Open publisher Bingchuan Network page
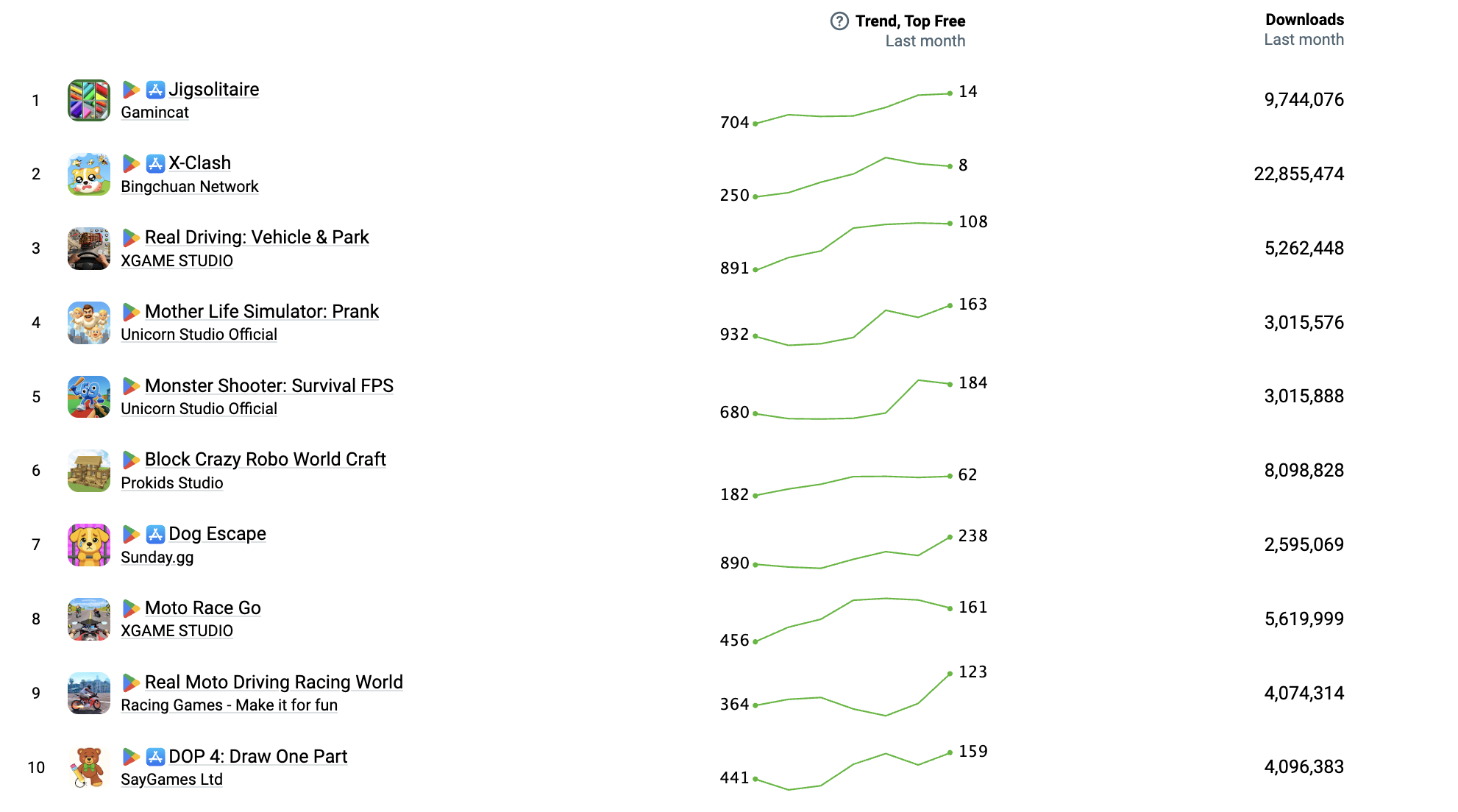Screen dimensions: 1458x812 click(x=189, y=187)
